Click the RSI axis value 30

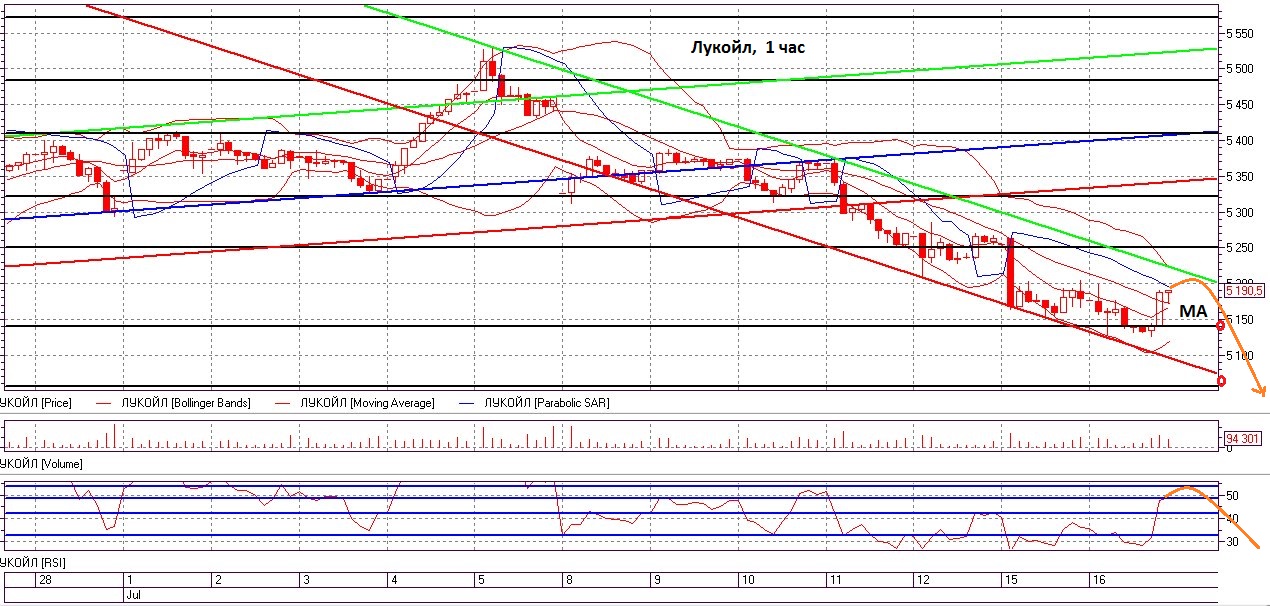(1234, 542)
